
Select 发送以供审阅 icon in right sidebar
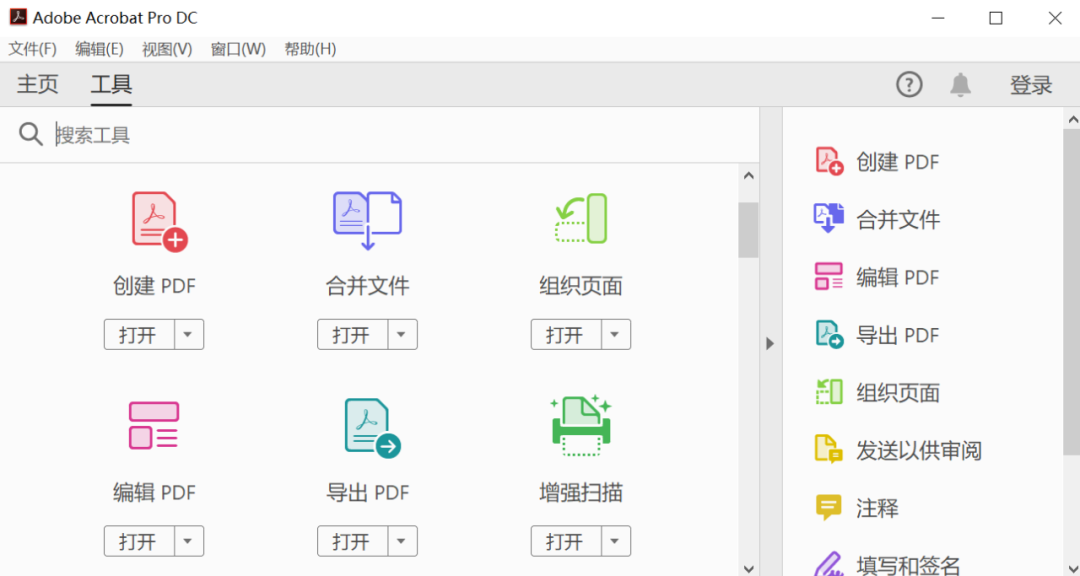pos(829,449)
